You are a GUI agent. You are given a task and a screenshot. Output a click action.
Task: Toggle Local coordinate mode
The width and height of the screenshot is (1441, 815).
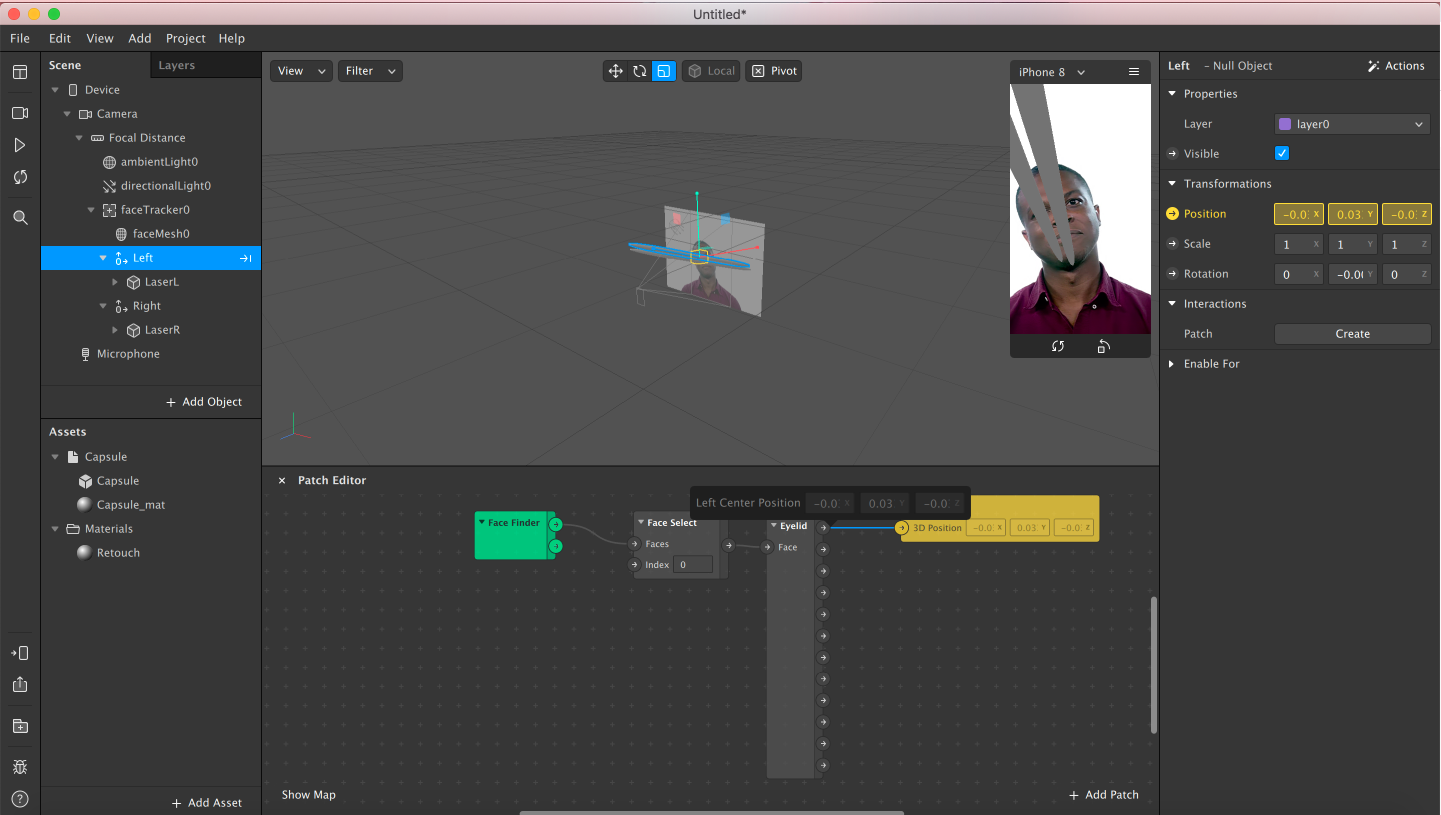711,71
